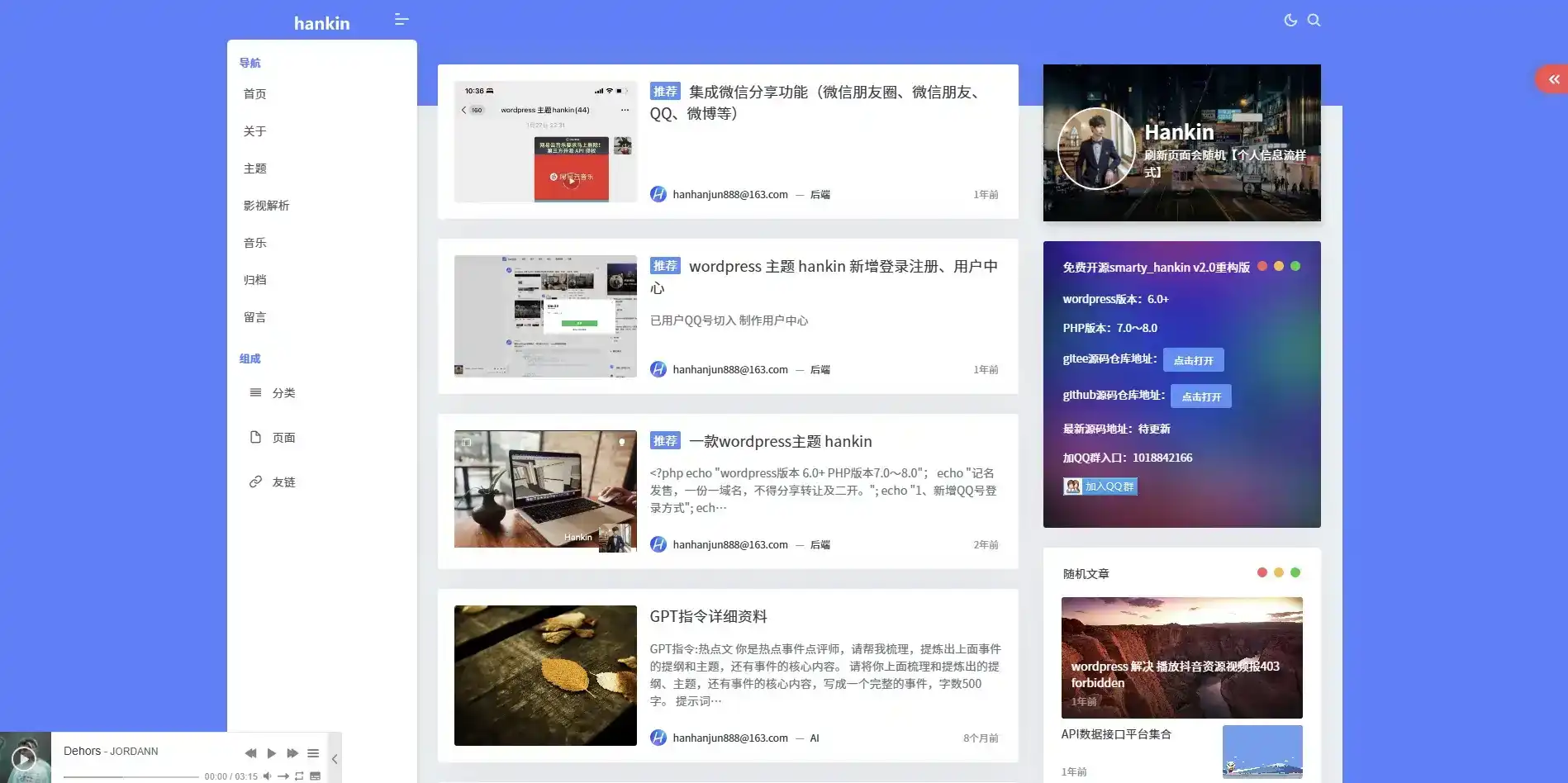
Task: Collapse the music player with the side arrow
Action: pos(335,758)
